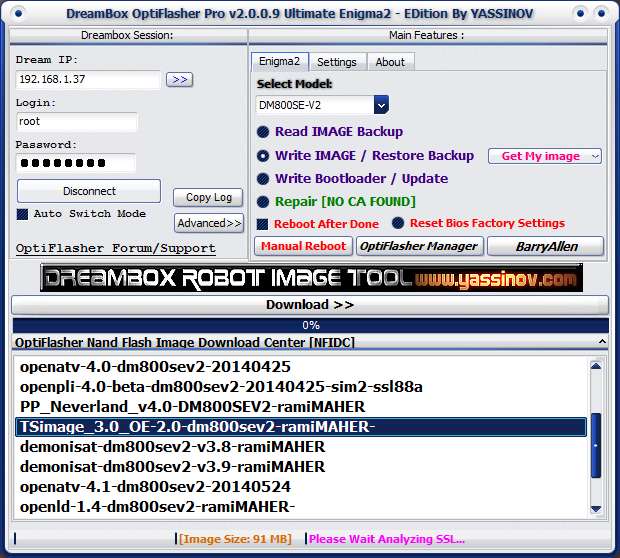Image resolution: width=620 pixels, height=558 pixels.
Task: Open the About tab
Action: tap(390, 62)
